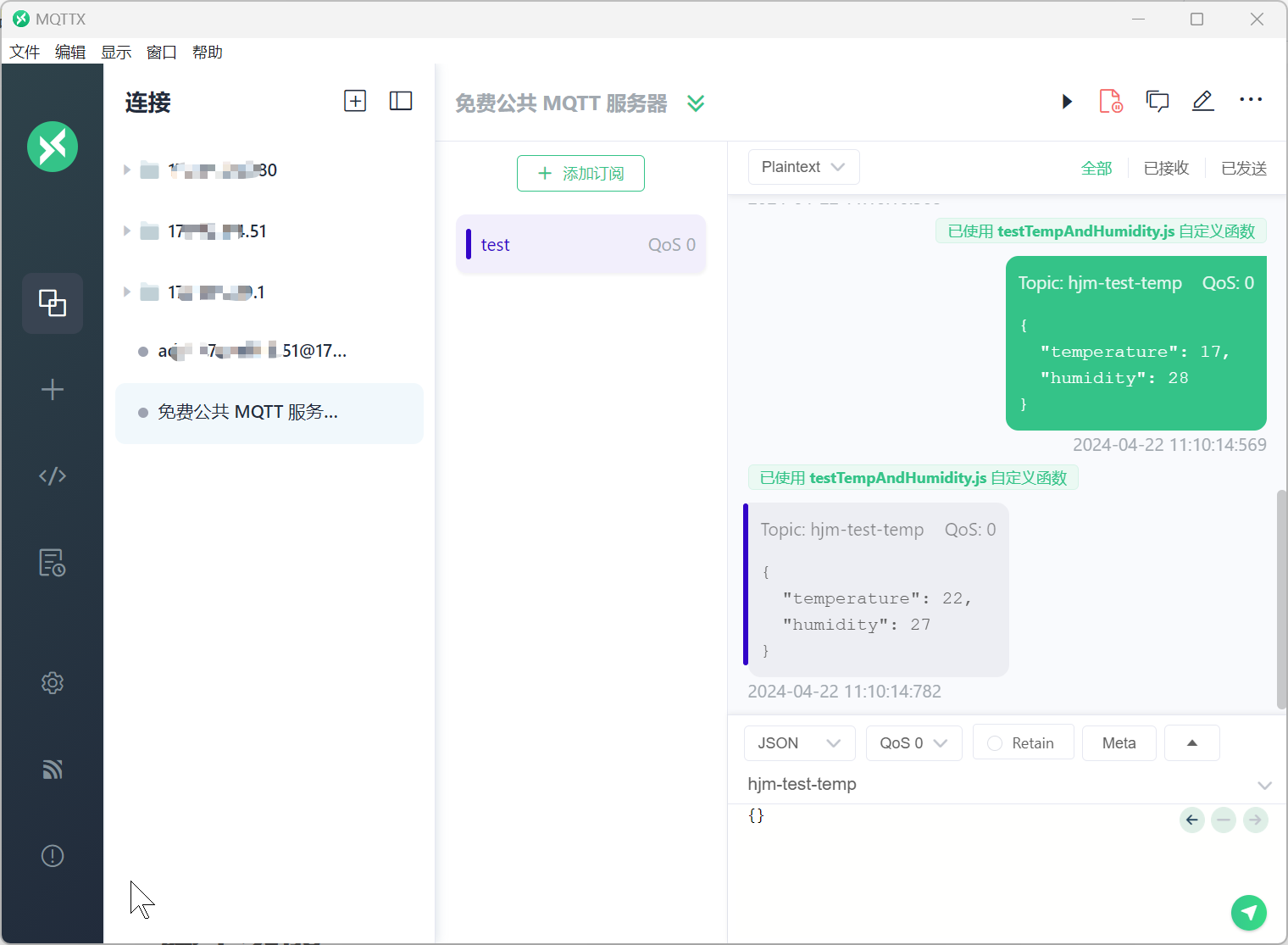
Task: Clear payload history with minus circle
Action: [x=1224, y=820]
